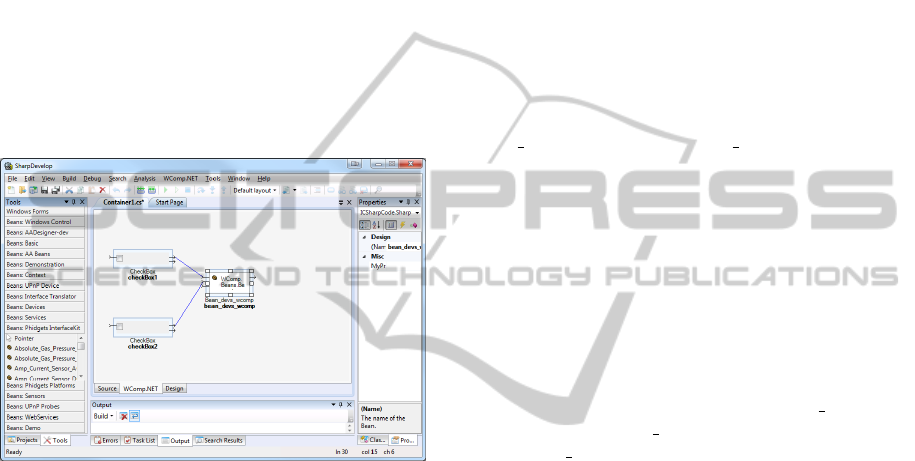915x461 pixels.
Task: Click the green Run arrow in toolbar
Action: 164,189
